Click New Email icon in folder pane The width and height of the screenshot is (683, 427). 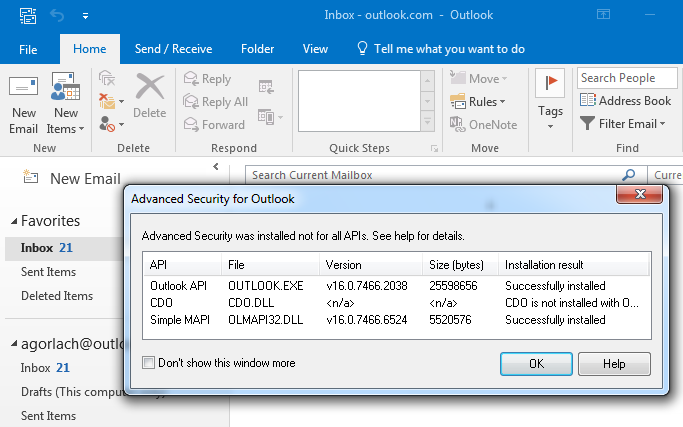click(30, 176)
